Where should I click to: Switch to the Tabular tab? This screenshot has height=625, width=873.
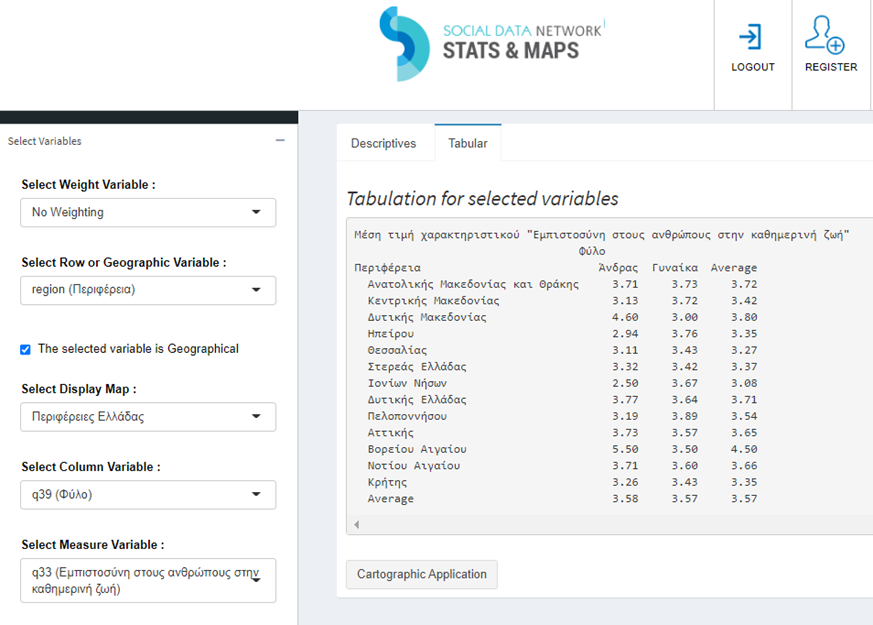[468, 144]
